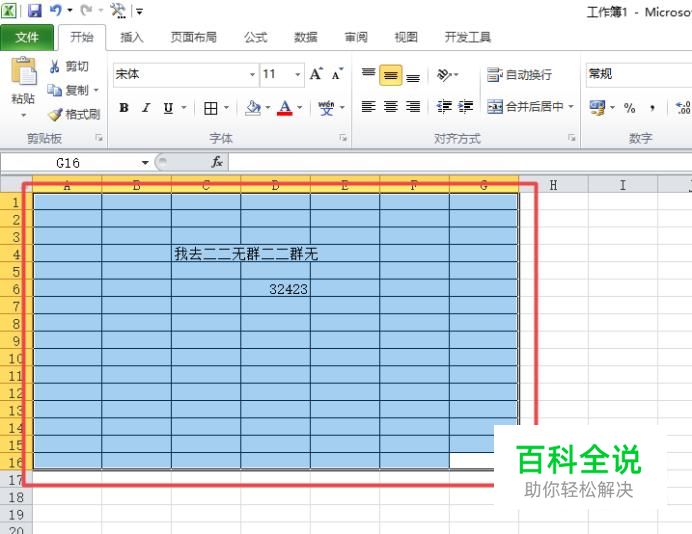Align text left
This screenshot has height=534, width=692.
point(369,107)
